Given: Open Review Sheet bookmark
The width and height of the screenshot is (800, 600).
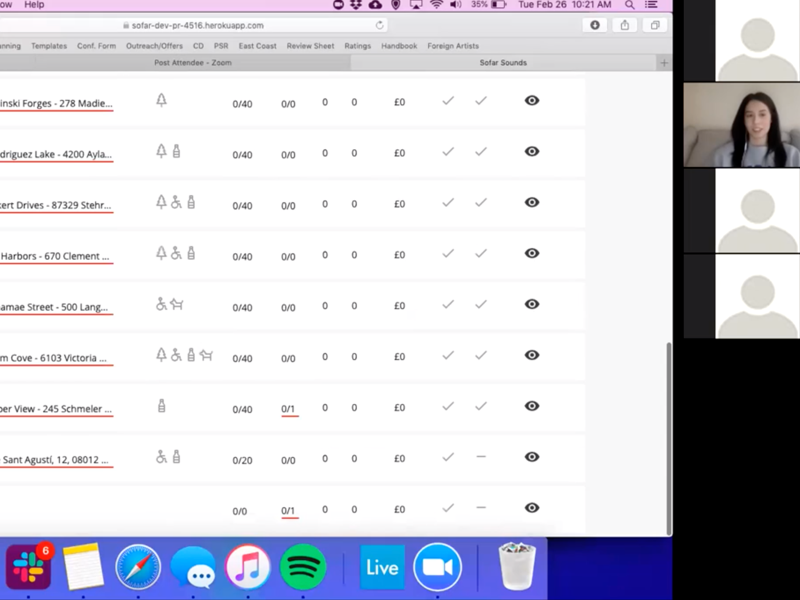Looking at the screenshot, I should point(310,46).
